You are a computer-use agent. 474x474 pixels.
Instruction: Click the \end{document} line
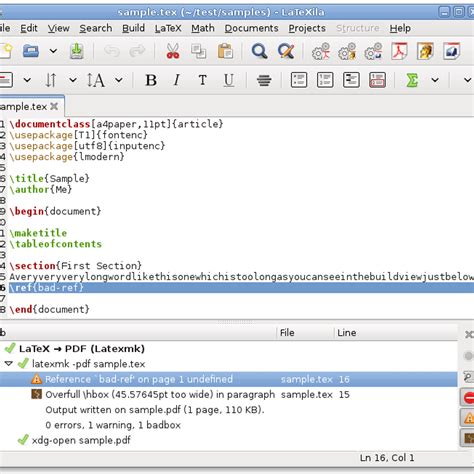coord(49,309)
